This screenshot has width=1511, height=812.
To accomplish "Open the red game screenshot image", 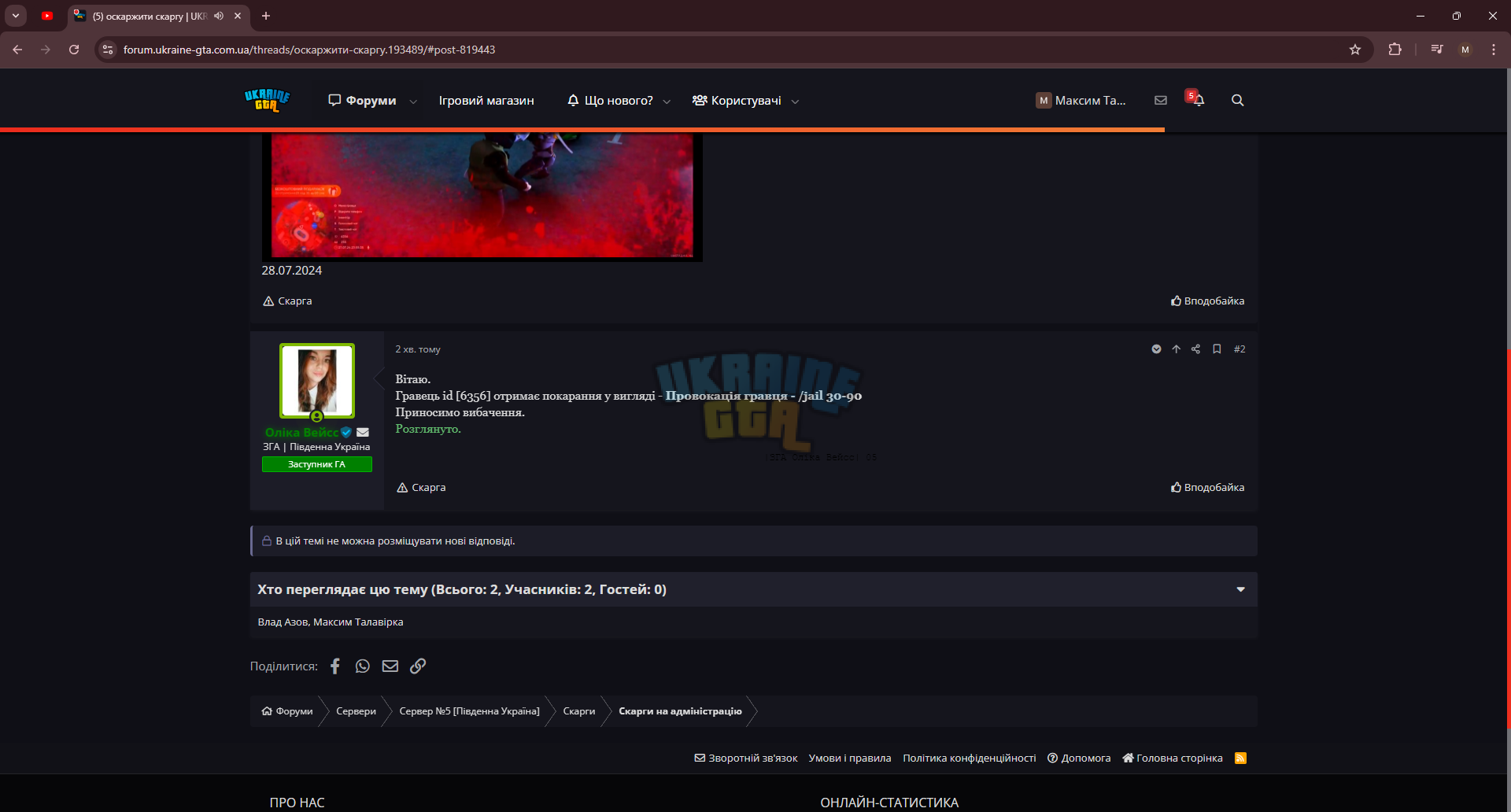I will pyautogui.click(x=482, y=196).
